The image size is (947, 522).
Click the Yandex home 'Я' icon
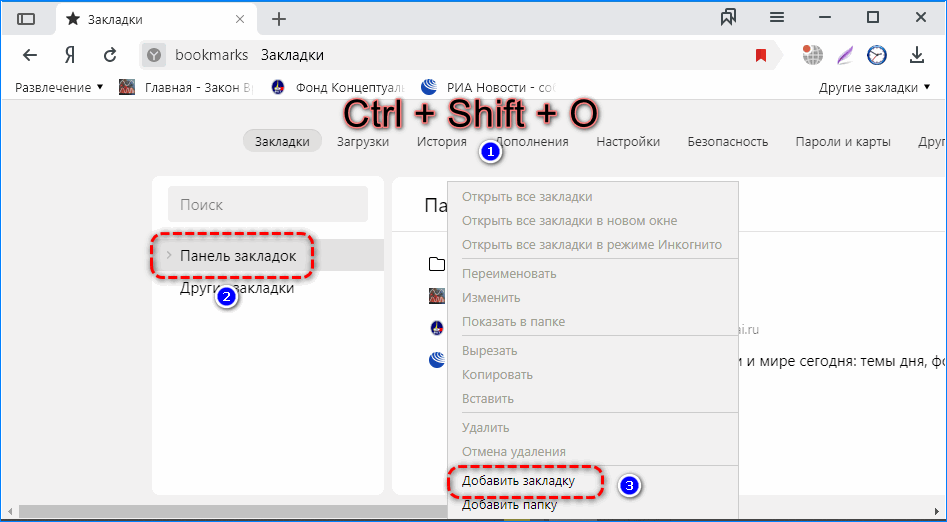(70, 55)
